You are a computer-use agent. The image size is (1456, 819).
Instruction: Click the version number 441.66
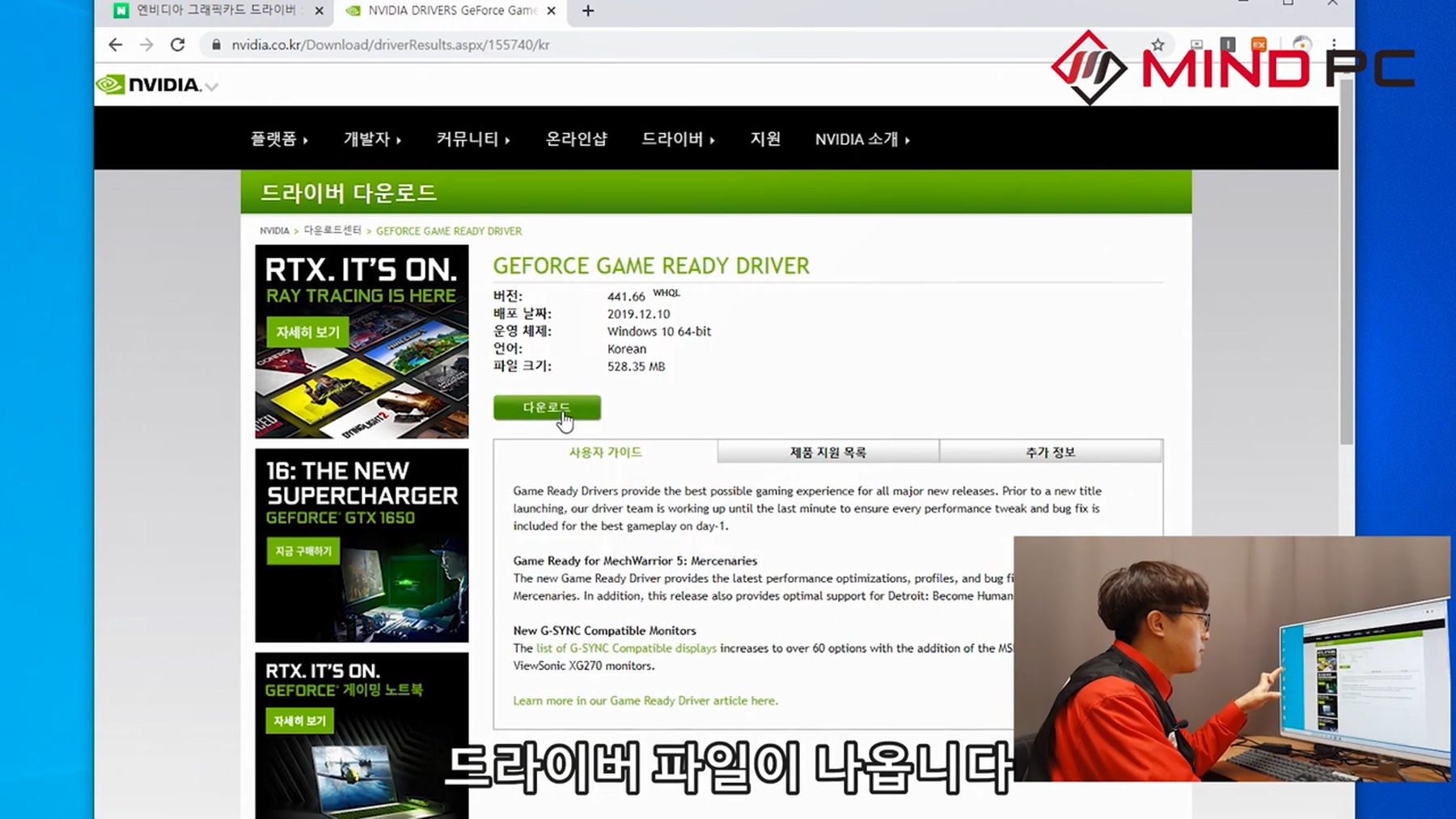point(626,296)
